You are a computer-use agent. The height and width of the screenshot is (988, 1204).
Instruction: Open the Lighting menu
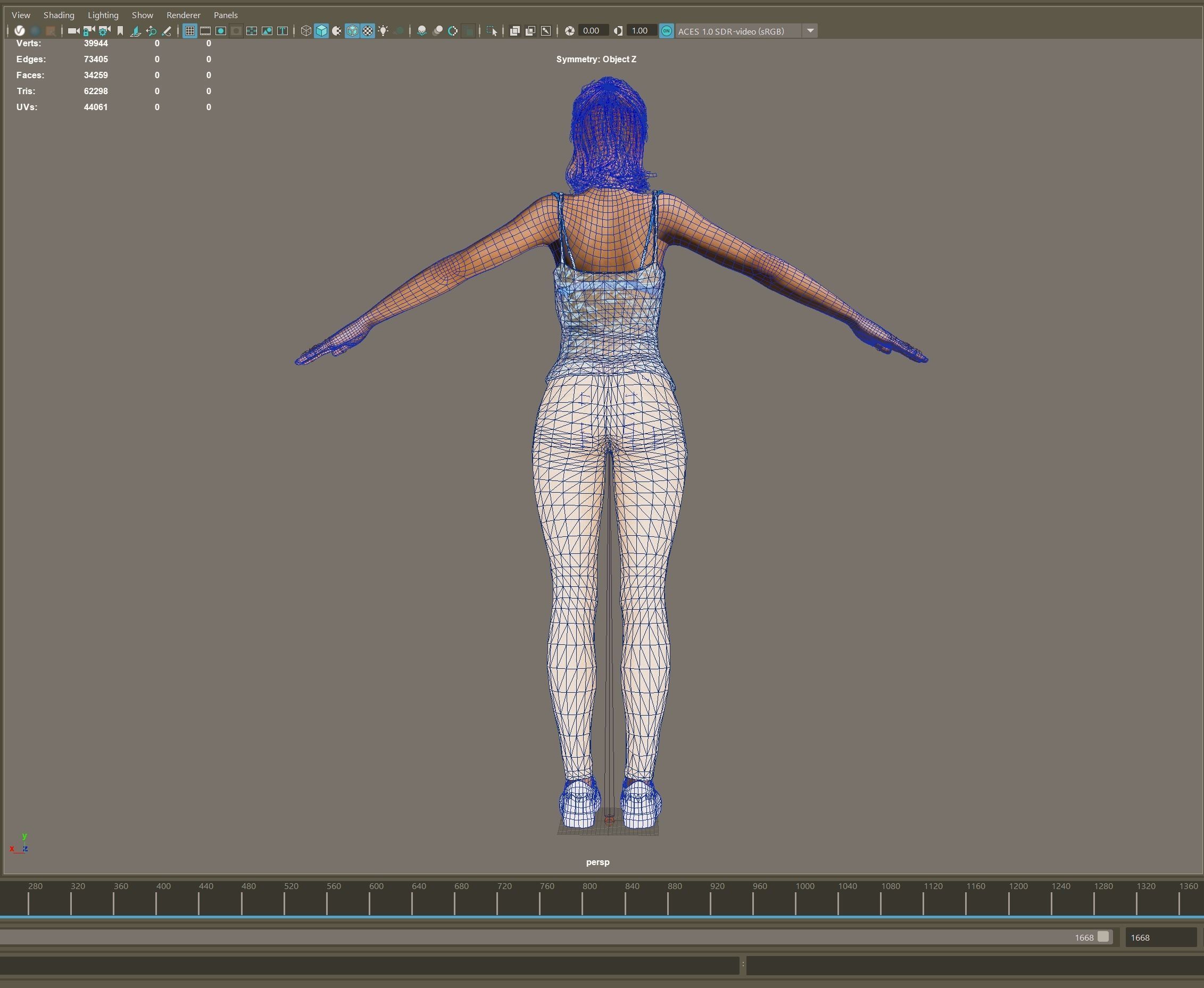103,15
